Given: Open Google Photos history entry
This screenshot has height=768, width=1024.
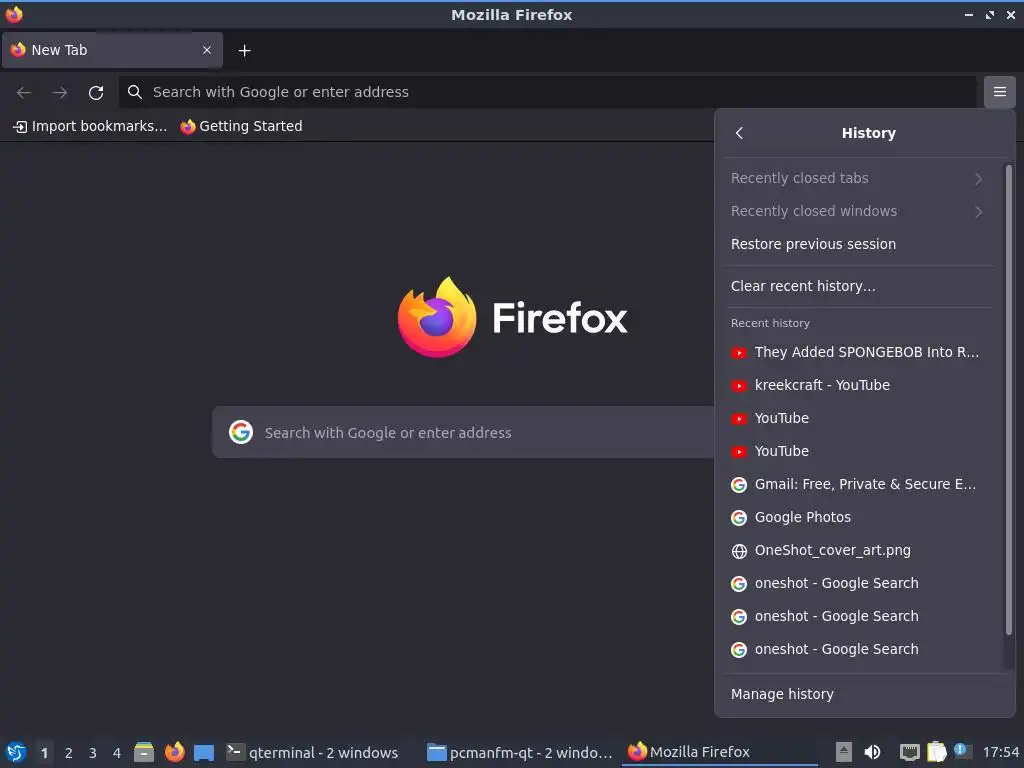Looking at the screenshot, I should [857, 517].
